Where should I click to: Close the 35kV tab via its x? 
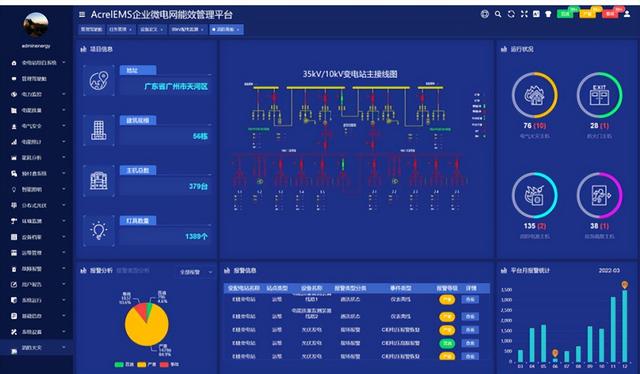pyautogui.click(x=202, y=30)
